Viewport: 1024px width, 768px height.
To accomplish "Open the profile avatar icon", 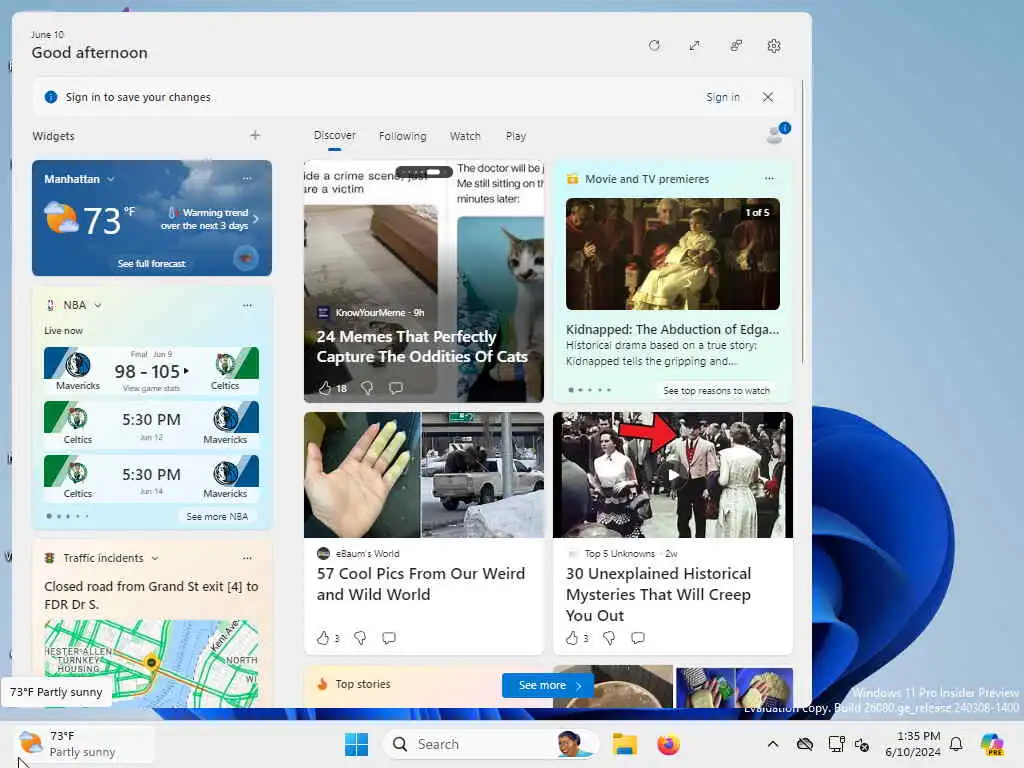I will 776,133.
